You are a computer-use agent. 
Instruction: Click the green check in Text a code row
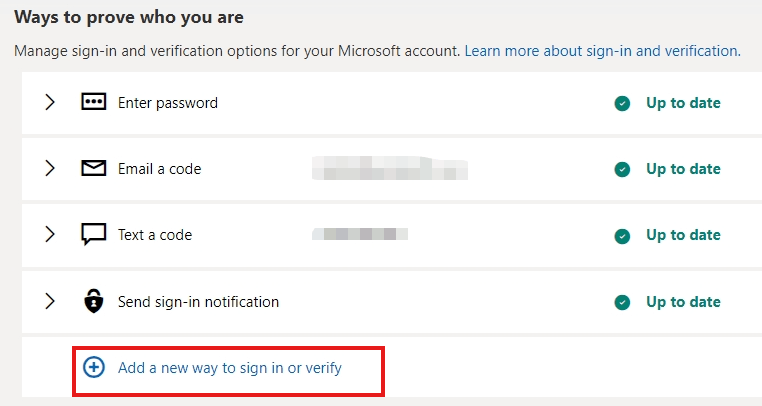coord(622,236)
